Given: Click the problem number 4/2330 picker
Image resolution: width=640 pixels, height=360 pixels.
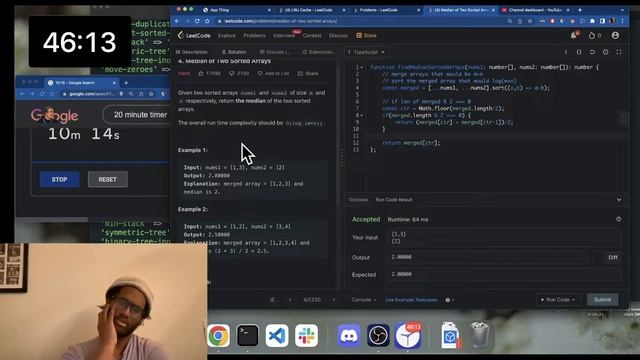Looking at the screenshot, I should point(312,300).
